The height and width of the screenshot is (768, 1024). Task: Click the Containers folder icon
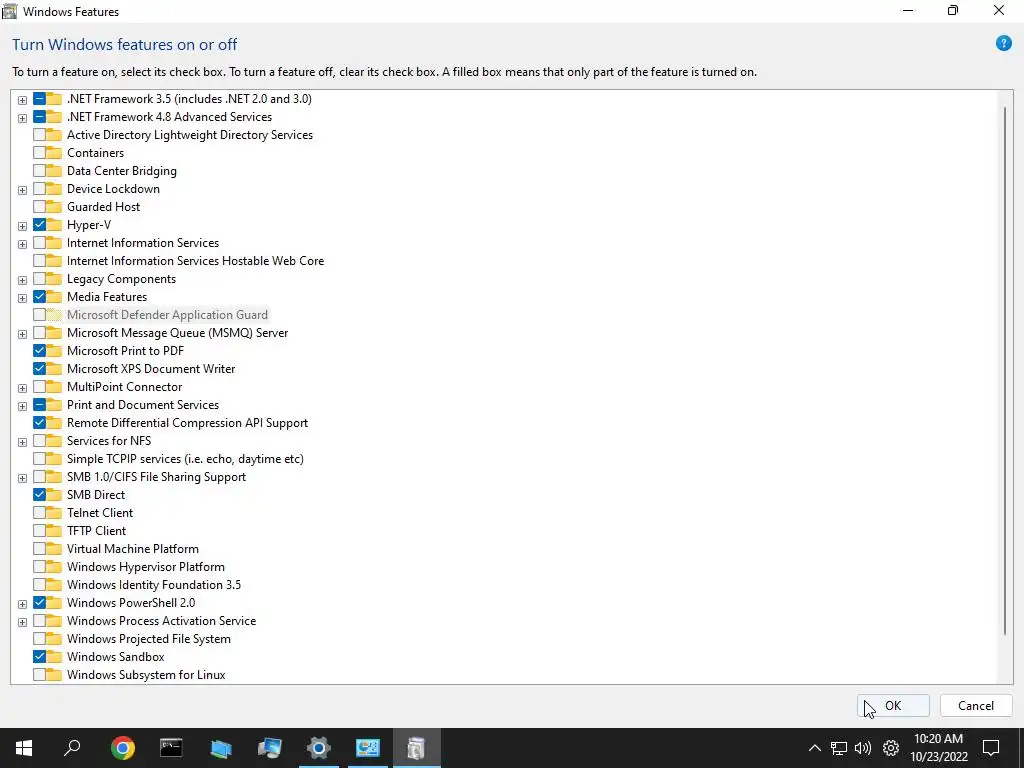click(x=54, y=153)
